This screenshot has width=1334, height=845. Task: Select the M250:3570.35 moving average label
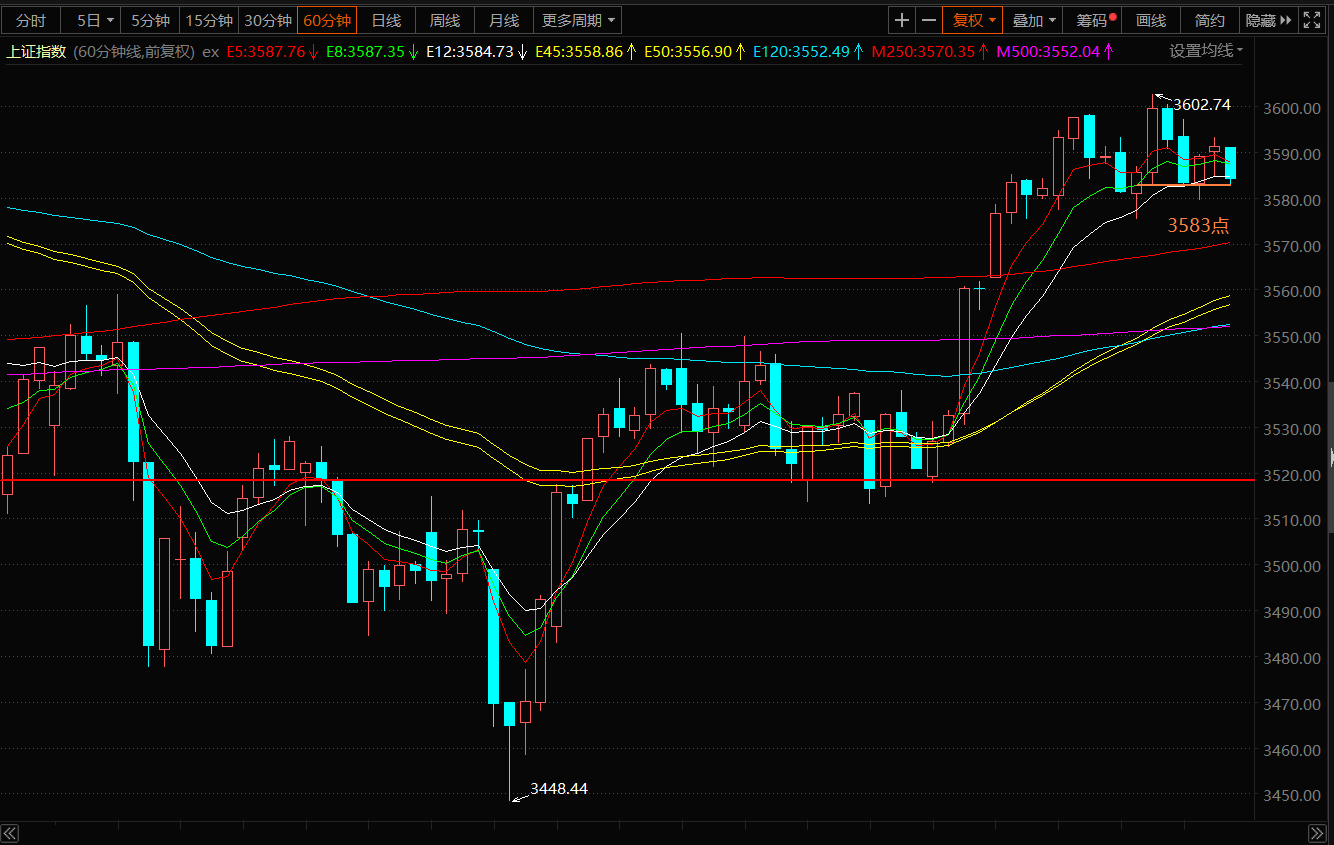930,51
